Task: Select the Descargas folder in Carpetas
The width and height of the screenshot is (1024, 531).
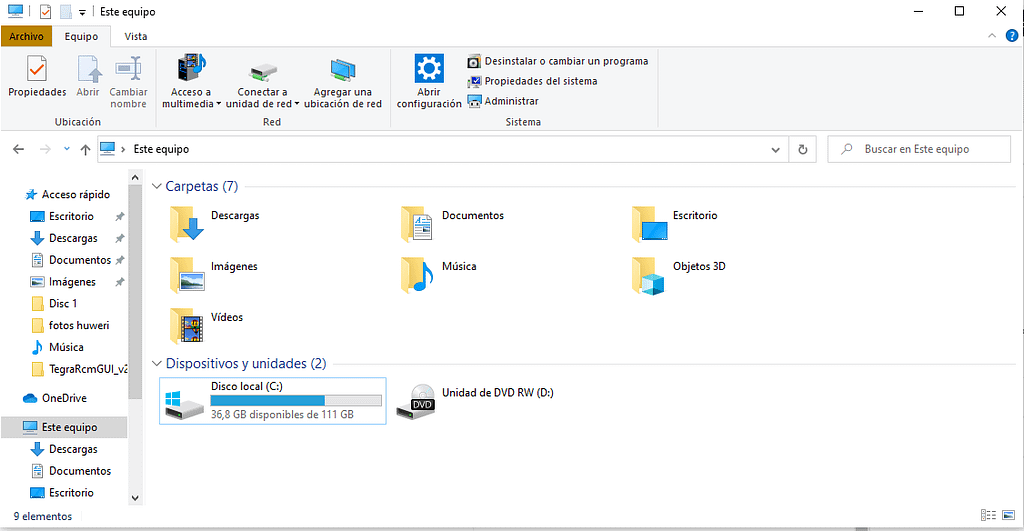Action: [214, 223]
